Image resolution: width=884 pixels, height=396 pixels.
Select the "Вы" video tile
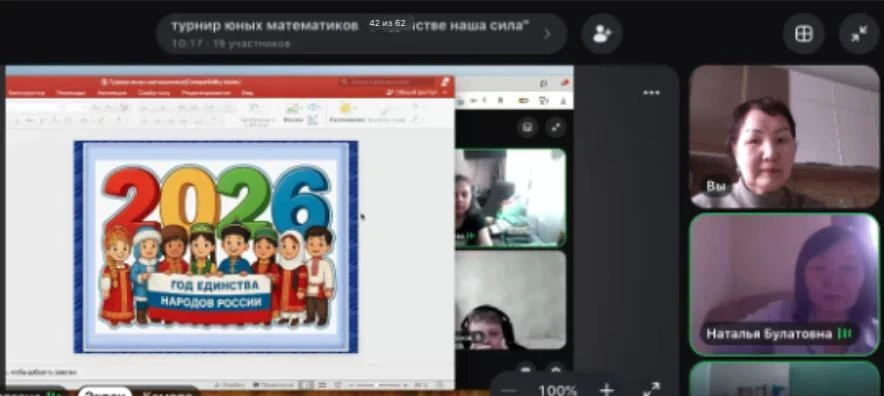tap(784, 137)
